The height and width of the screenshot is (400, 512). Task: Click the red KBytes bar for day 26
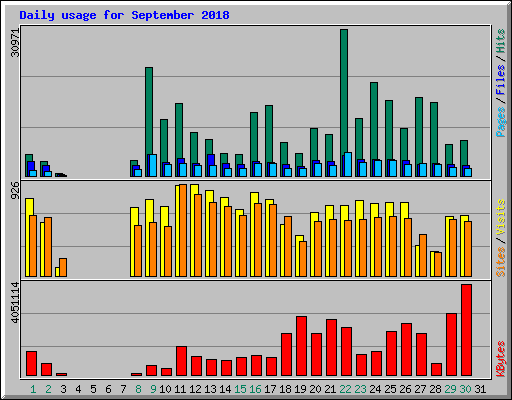[406, 350]
